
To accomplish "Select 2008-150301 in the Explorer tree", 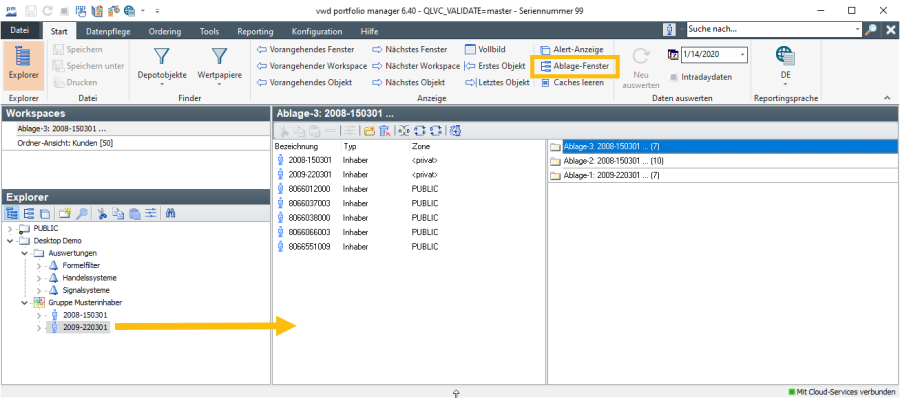I will tap(85, 315).
